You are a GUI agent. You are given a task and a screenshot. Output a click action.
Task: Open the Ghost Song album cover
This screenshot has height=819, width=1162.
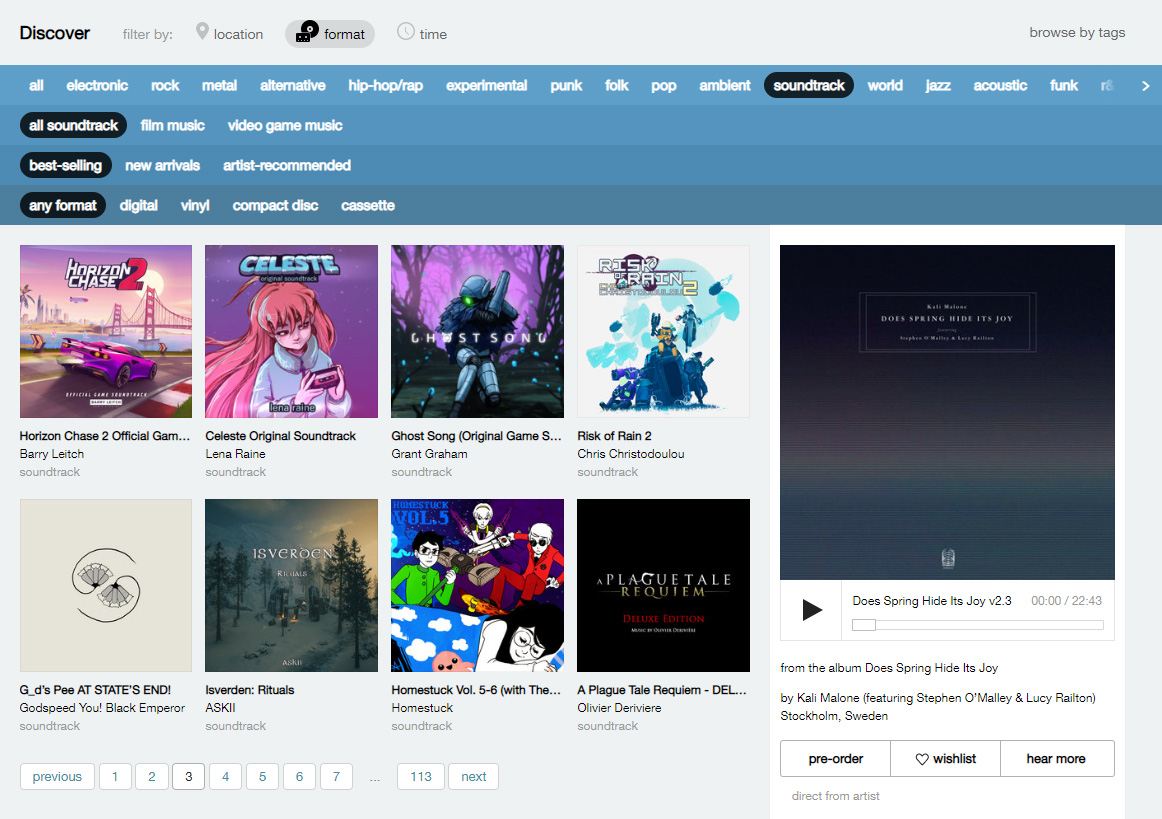tap(477, 331)
